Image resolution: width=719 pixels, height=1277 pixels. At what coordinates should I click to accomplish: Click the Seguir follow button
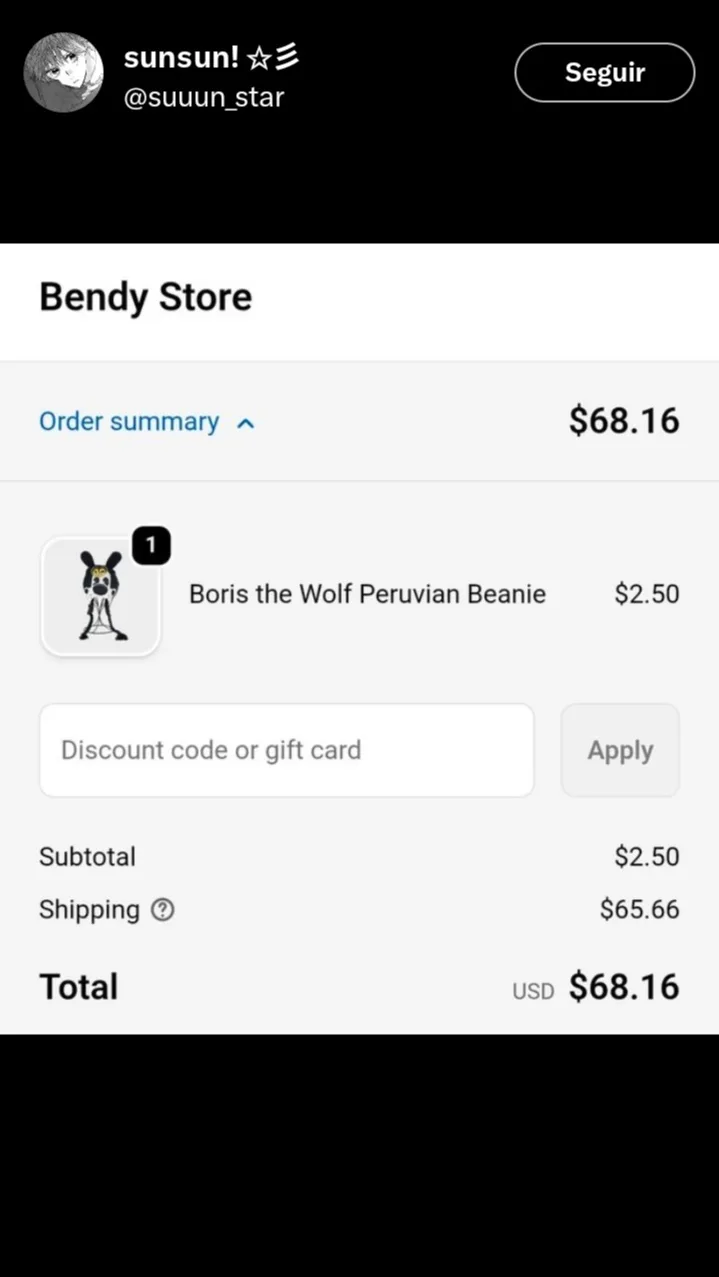coord(604,72)
